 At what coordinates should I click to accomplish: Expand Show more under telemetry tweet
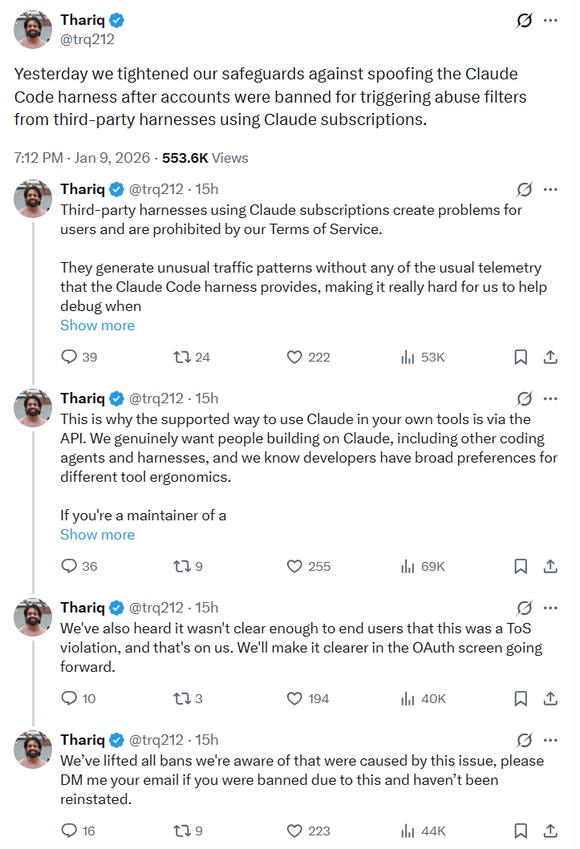click(97, 325)
